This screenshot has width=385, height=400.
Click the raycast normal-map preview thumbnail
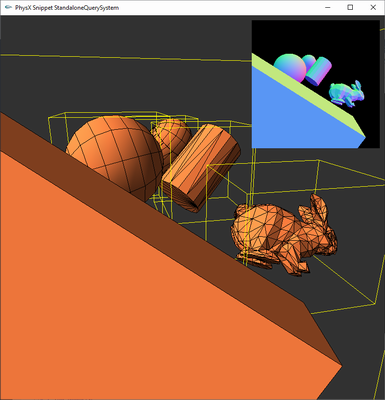tap(315, 84)
